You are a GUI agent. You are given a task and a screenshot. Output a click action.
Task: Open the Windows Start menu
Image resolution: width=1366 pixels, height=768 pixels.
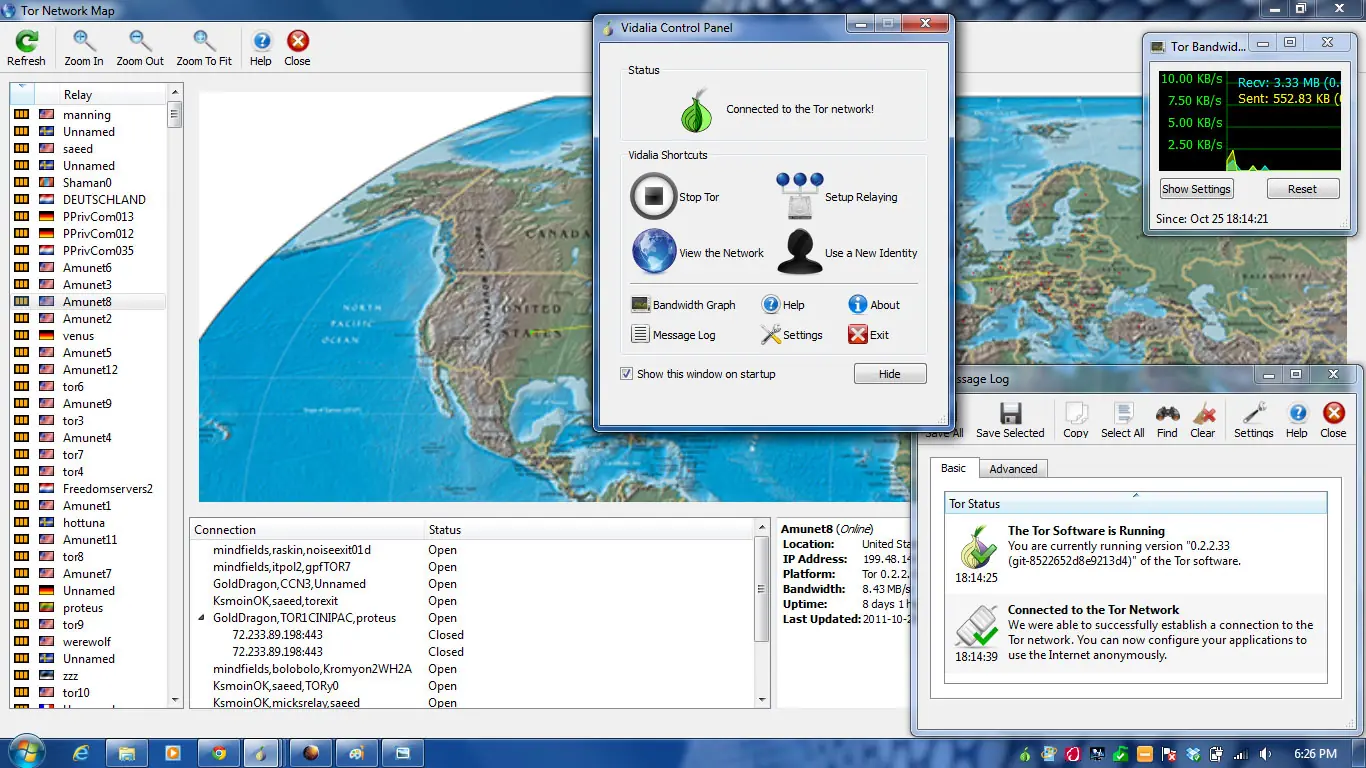pos(25,753)
